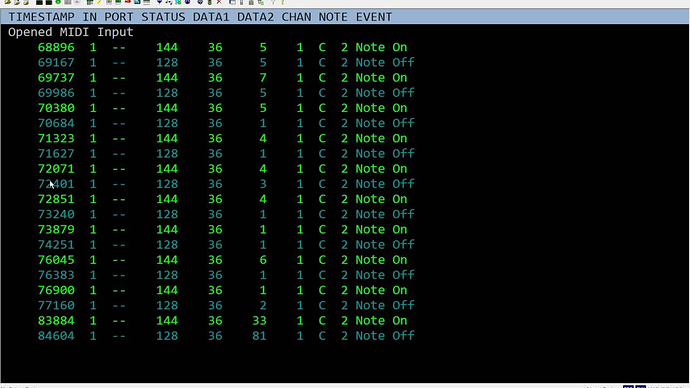Click 'Note On' in the 69737 row
Viewport: 690px width, 388px height.
click(382, 77)
